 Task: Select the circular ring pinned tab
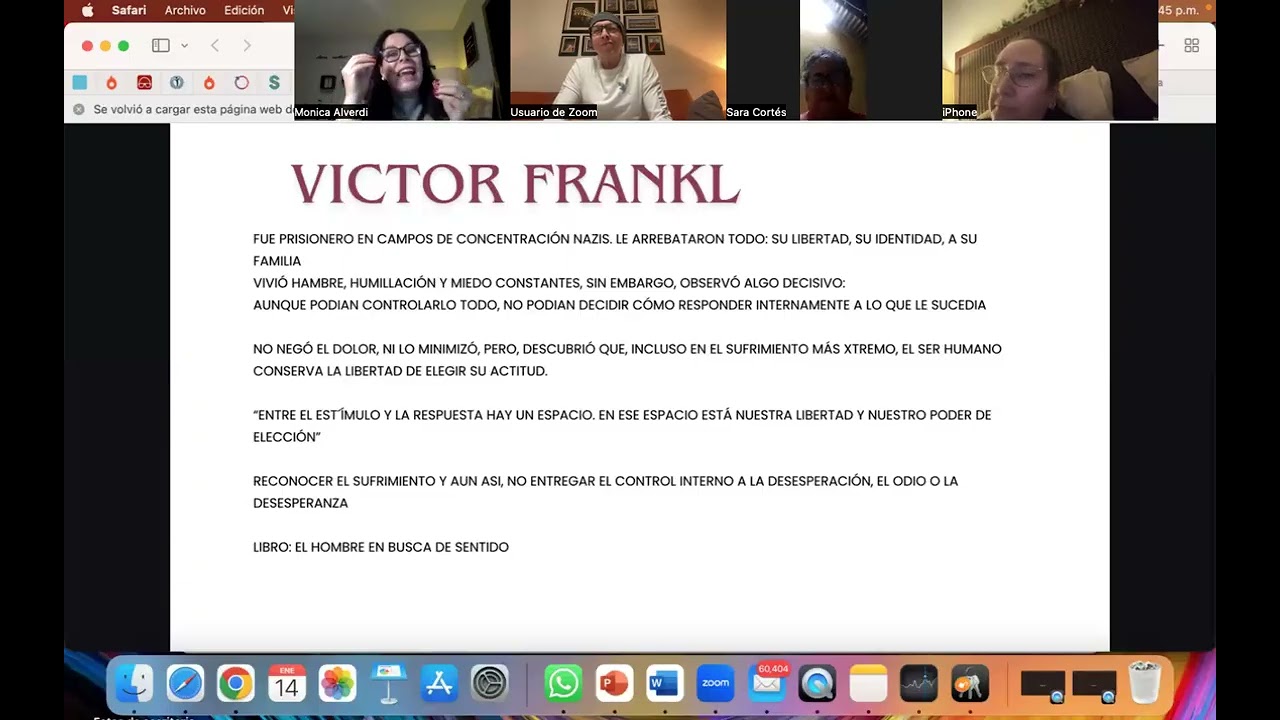click(241, 82)
